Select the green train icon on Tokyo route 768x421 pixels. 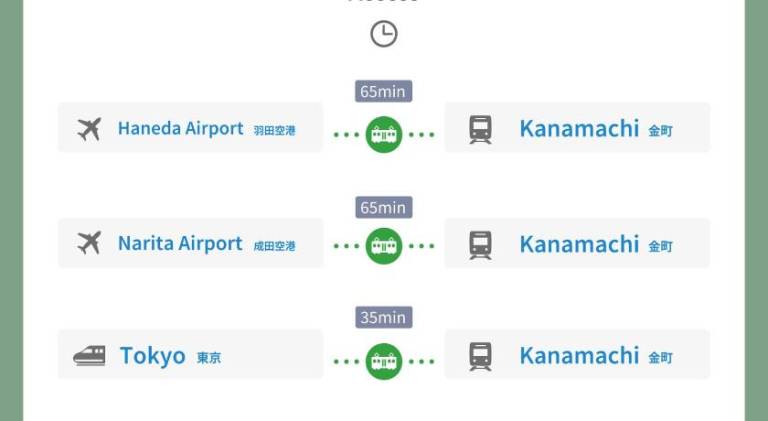(384, 361)
